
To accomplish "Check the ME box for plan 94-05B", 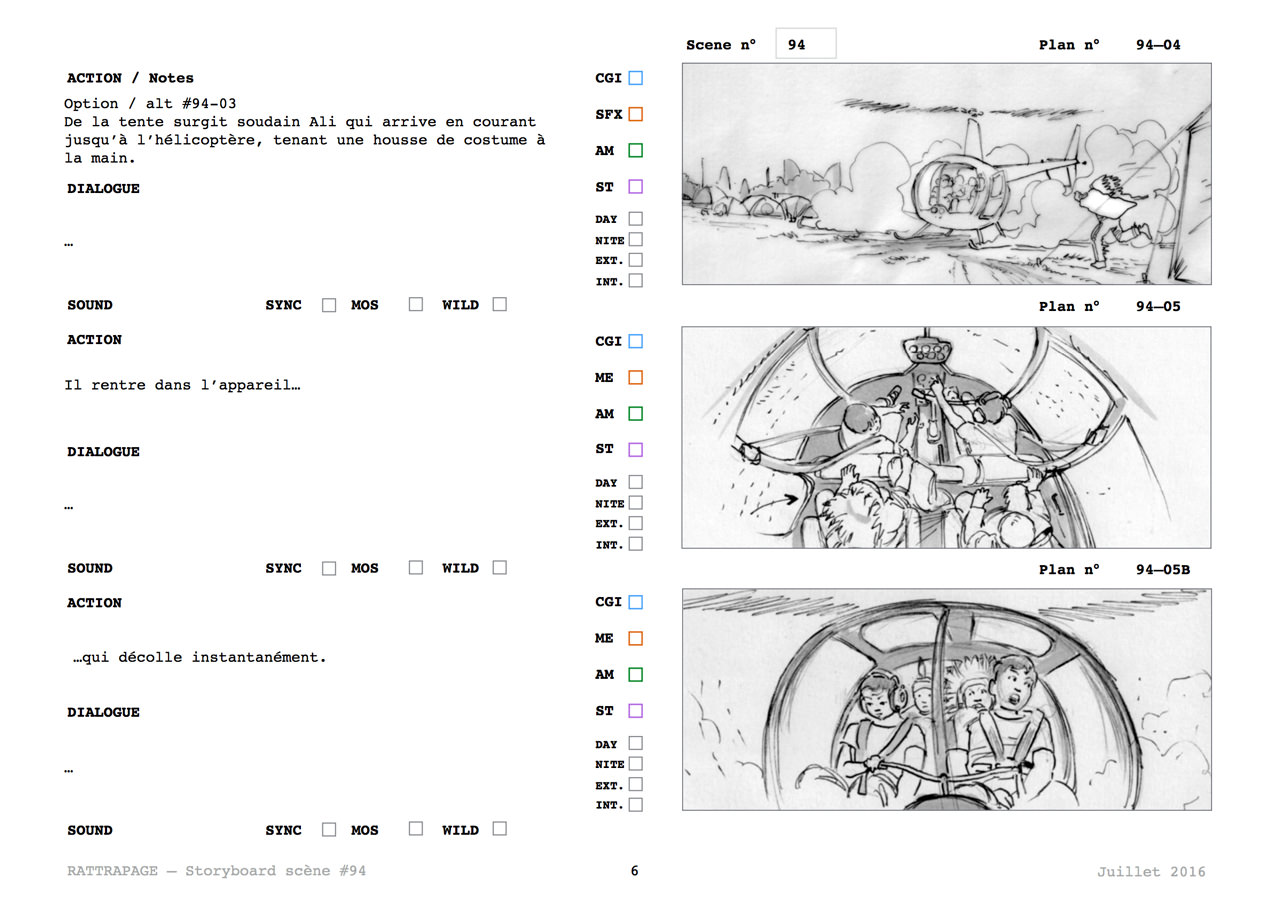I will pos(635,639).
